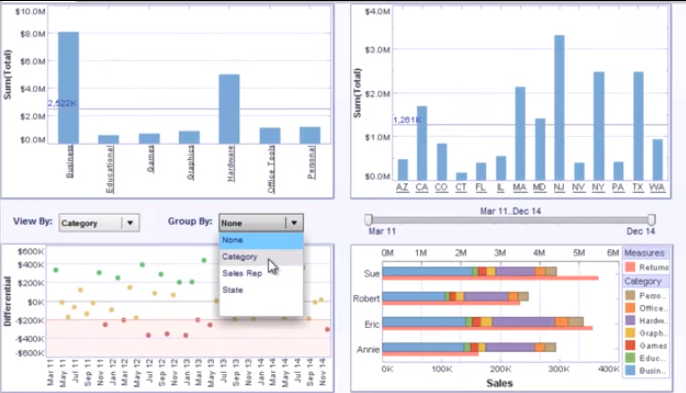Click the Graphics axis label

click(190, 162)
